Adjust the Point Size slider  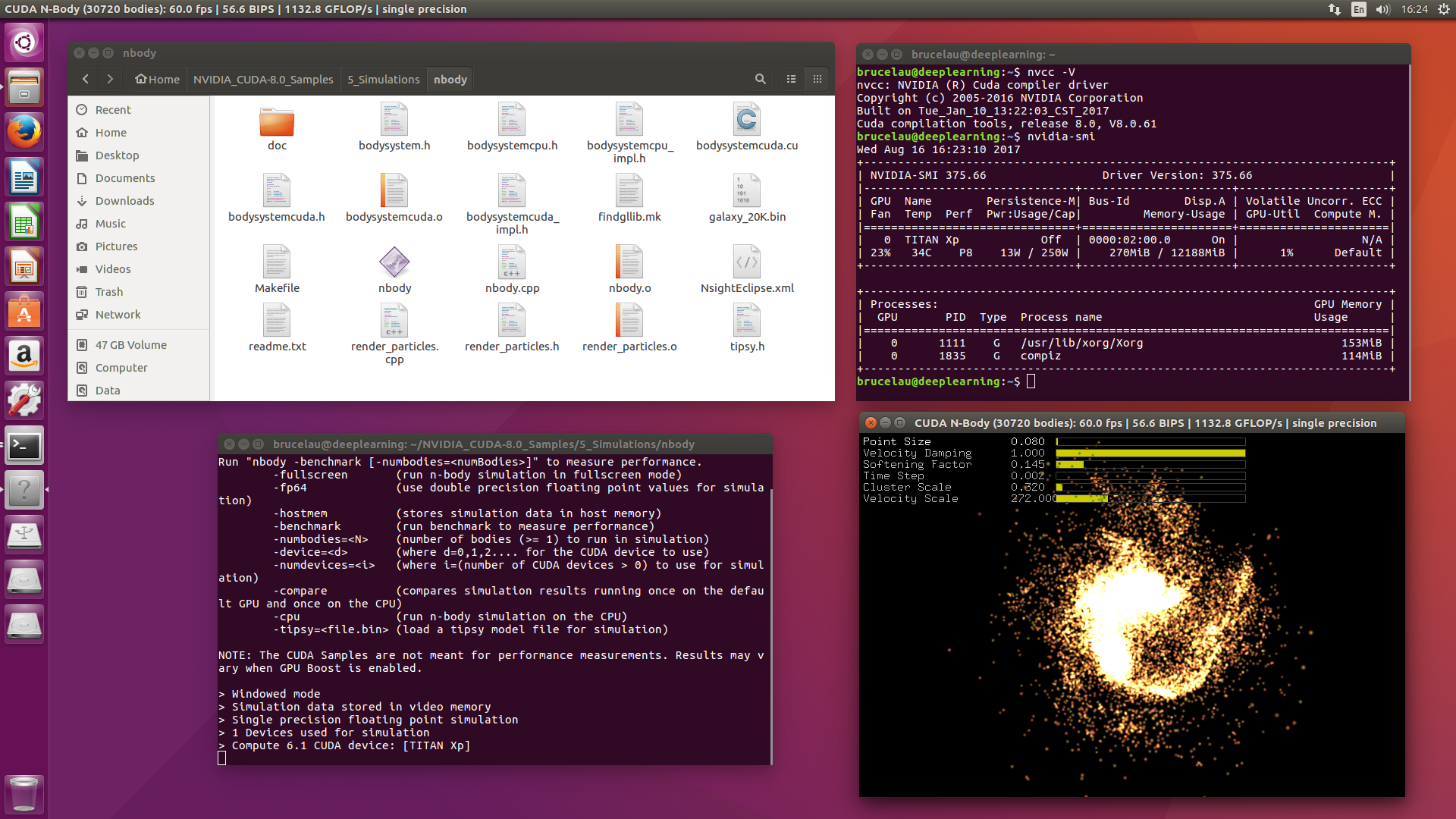point(1150,441)
